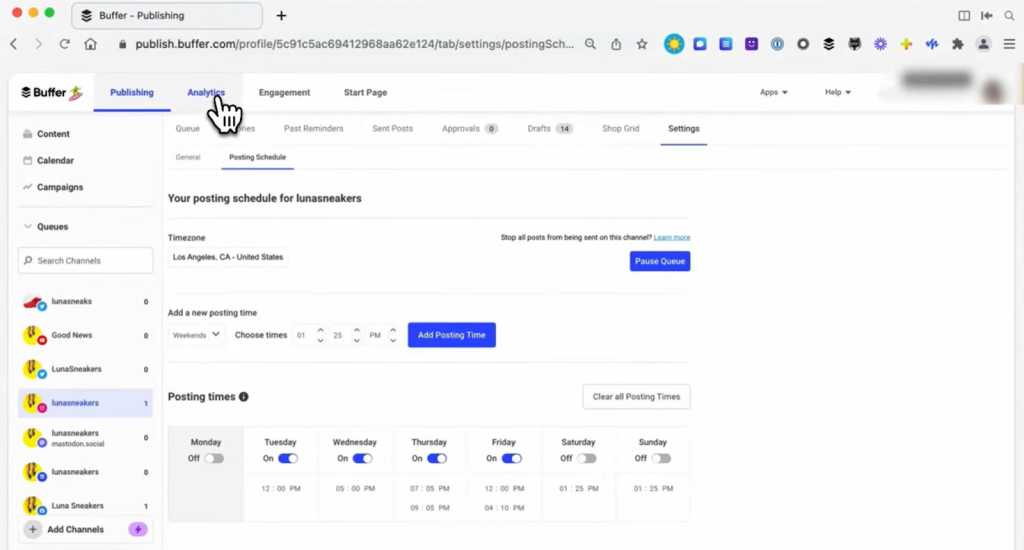This screenshot has width=1024, height=550.
Task: Click Thursday 09:05 PM posting time
Action: click(x=430, y=508)
